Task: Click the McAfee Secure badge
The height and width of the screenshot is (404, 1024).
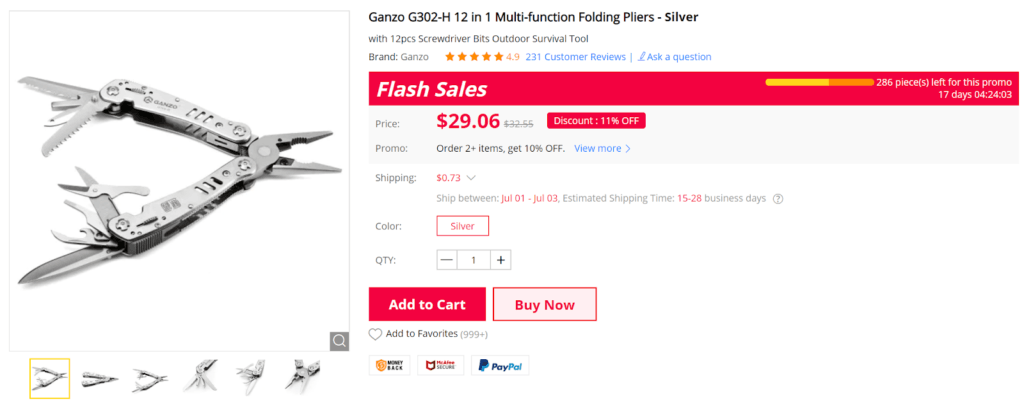Action: click(x=440, y=366)
